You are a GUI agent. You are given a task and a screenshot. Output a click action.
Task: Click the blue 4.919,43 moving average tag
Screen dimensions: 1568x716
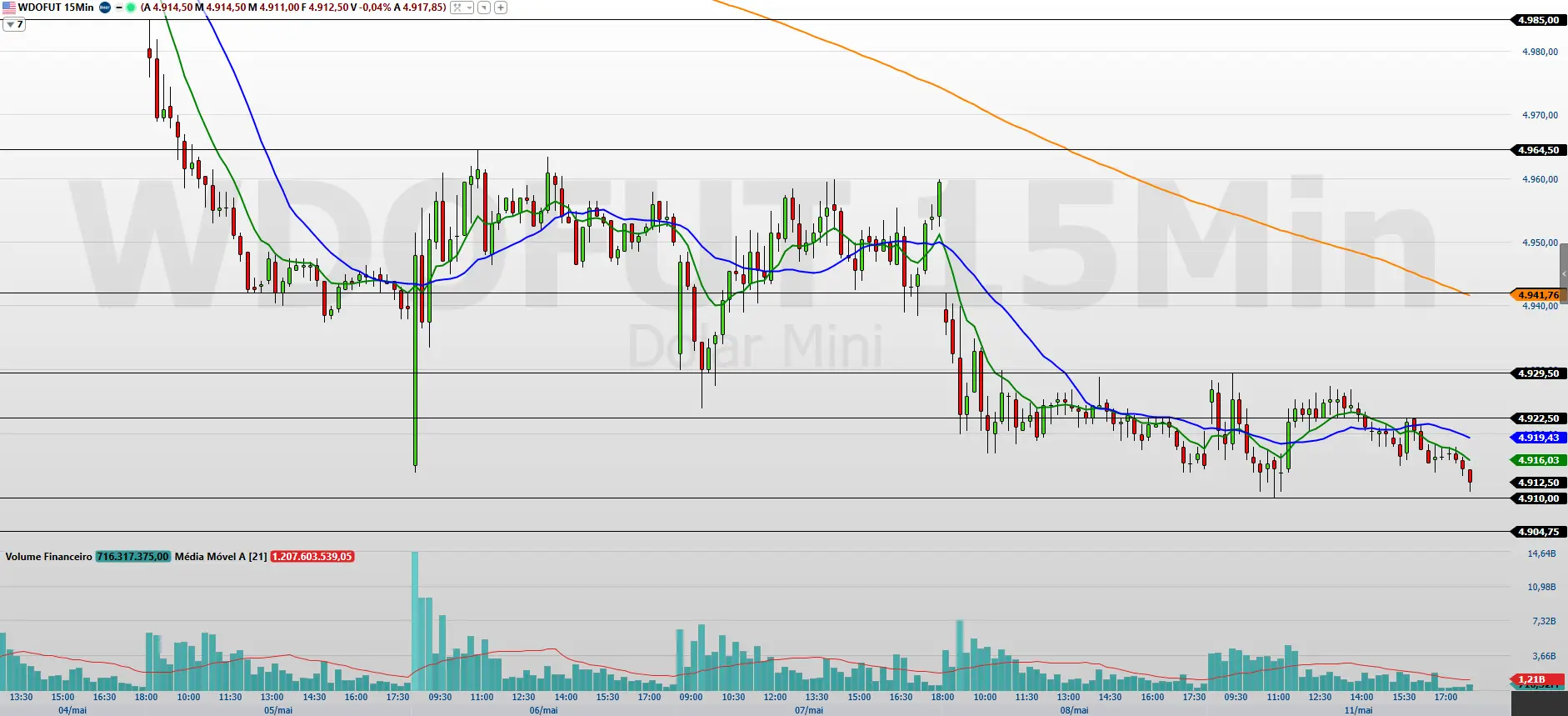coord(1538,438)
